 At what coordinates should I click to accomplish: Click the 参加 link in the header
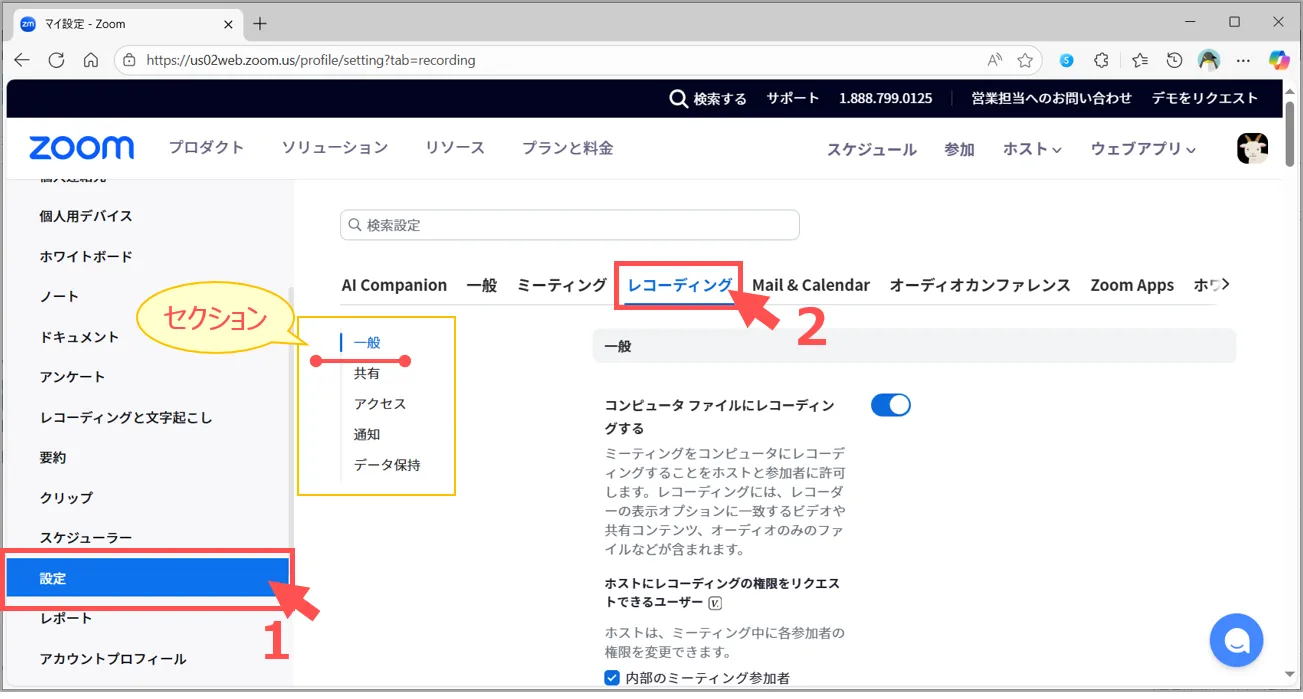pos(959,149)
